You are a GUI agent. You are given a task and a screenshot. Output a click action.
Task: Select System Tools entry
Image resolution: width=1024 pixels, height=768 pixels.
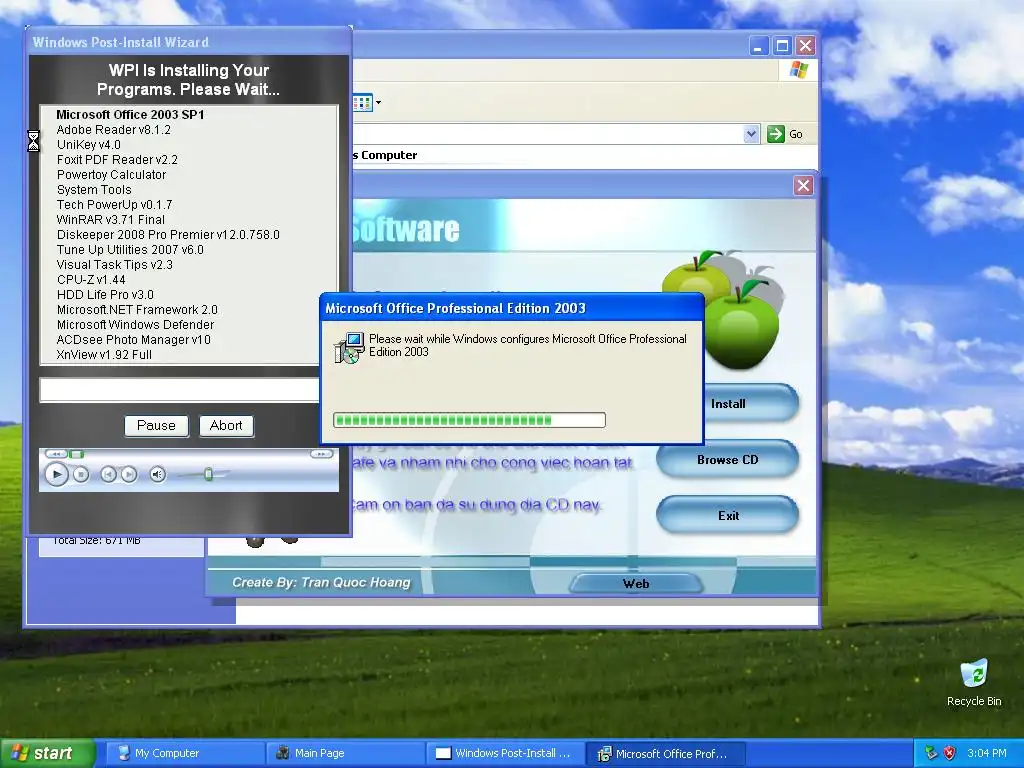(94, 190)
